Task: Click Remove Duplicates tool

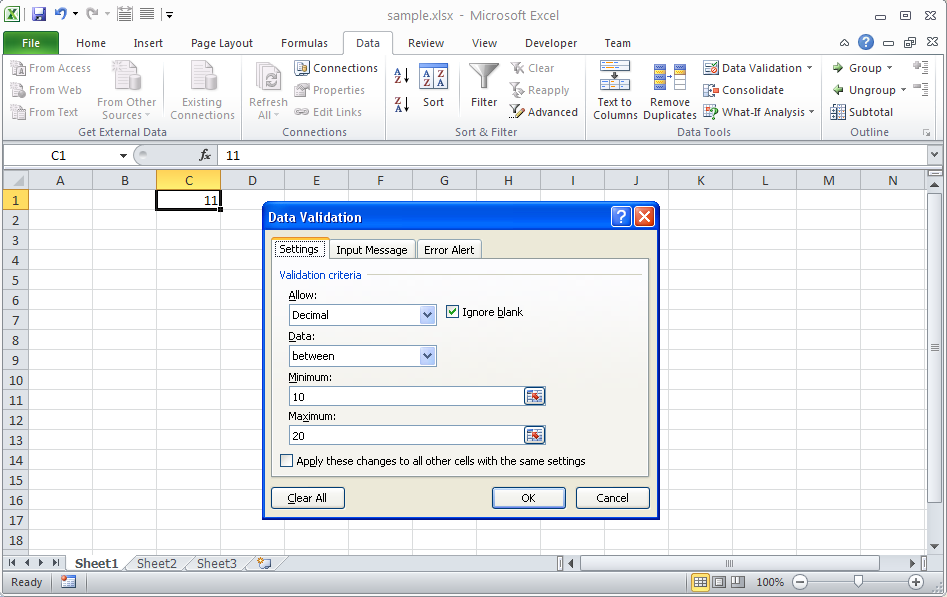Action: pyautogui.click(x=670, y=91)
